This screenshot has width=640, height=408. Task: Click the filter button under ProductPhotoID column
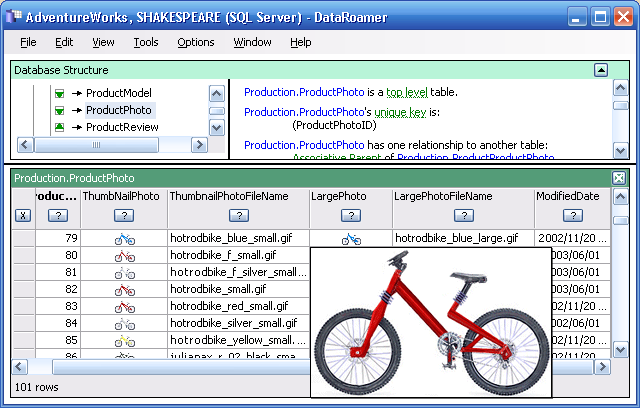pos(58,215)
